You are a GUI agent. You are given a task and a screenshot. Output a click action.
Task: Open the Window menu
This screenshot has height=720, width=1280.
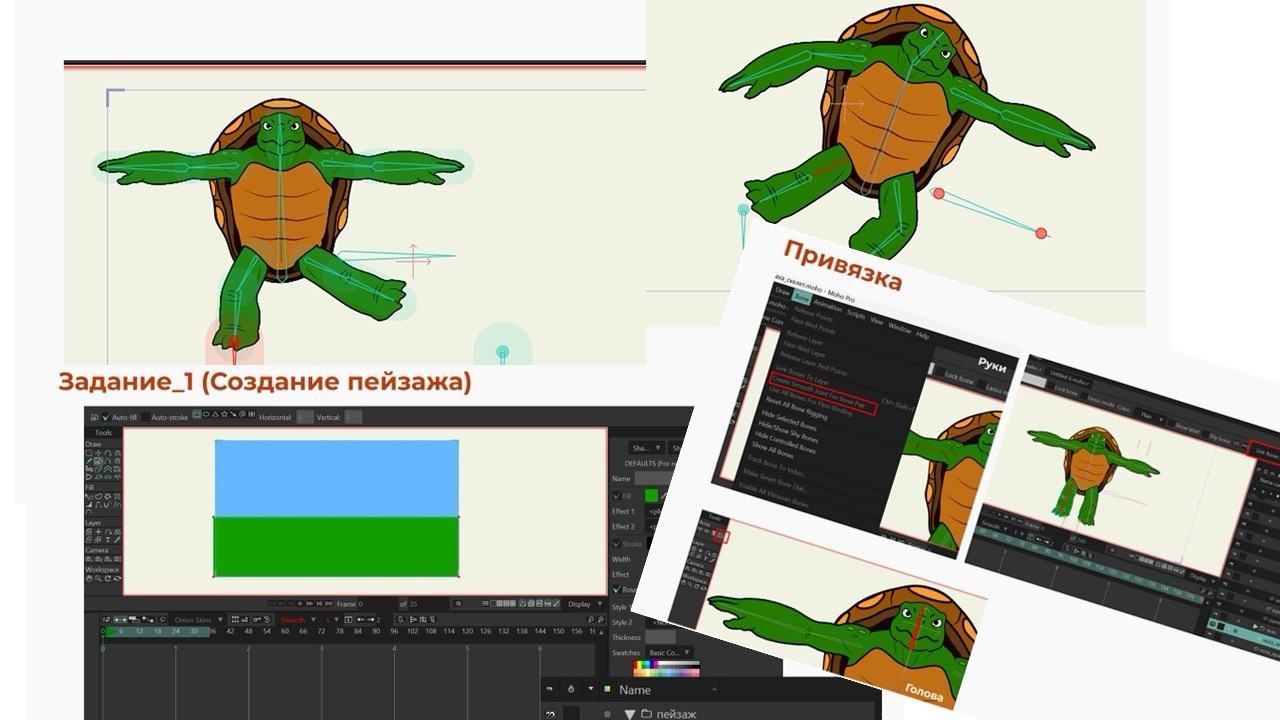tap(900, 326)
